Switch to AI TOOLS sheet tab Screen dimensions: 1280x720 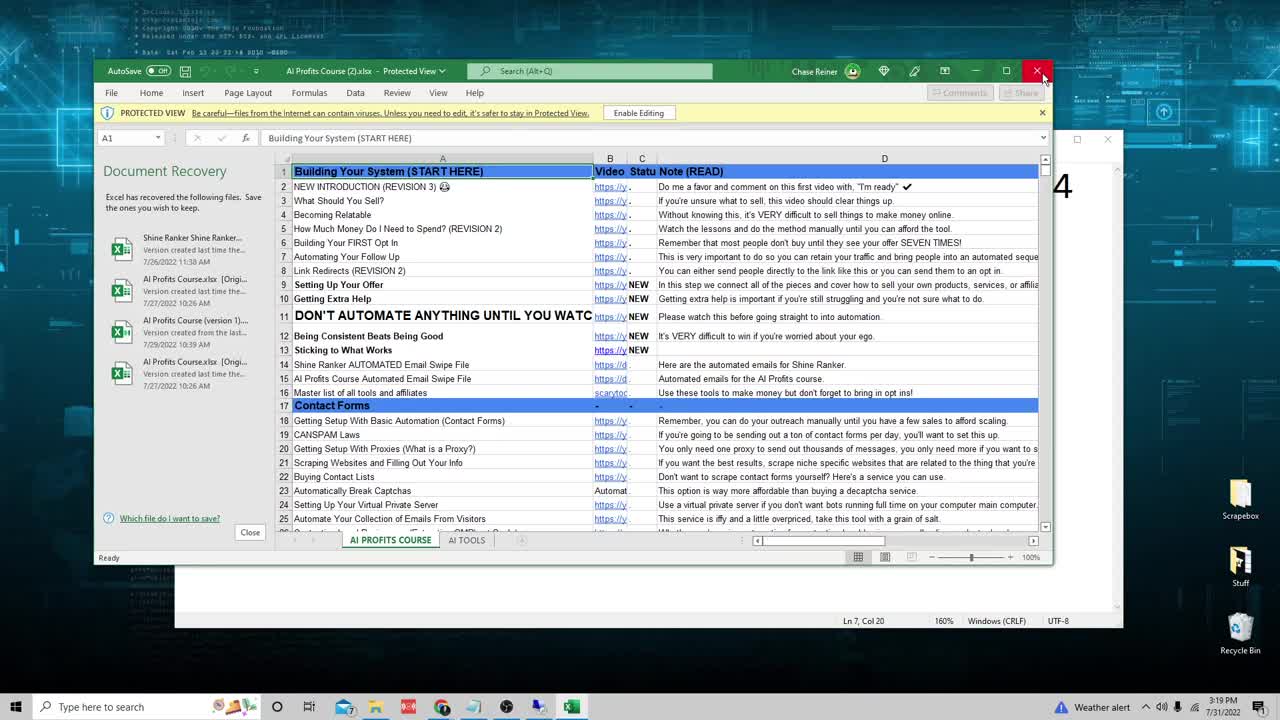(x=466, y=540)
